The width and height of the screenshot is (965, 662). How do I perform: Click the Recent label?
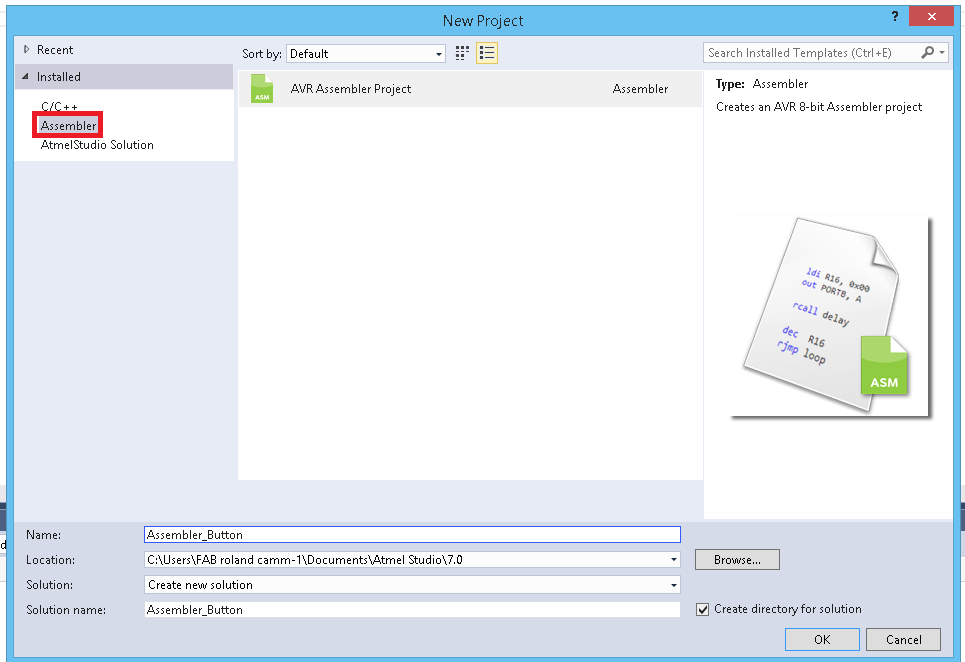click(x=55, y=50)
